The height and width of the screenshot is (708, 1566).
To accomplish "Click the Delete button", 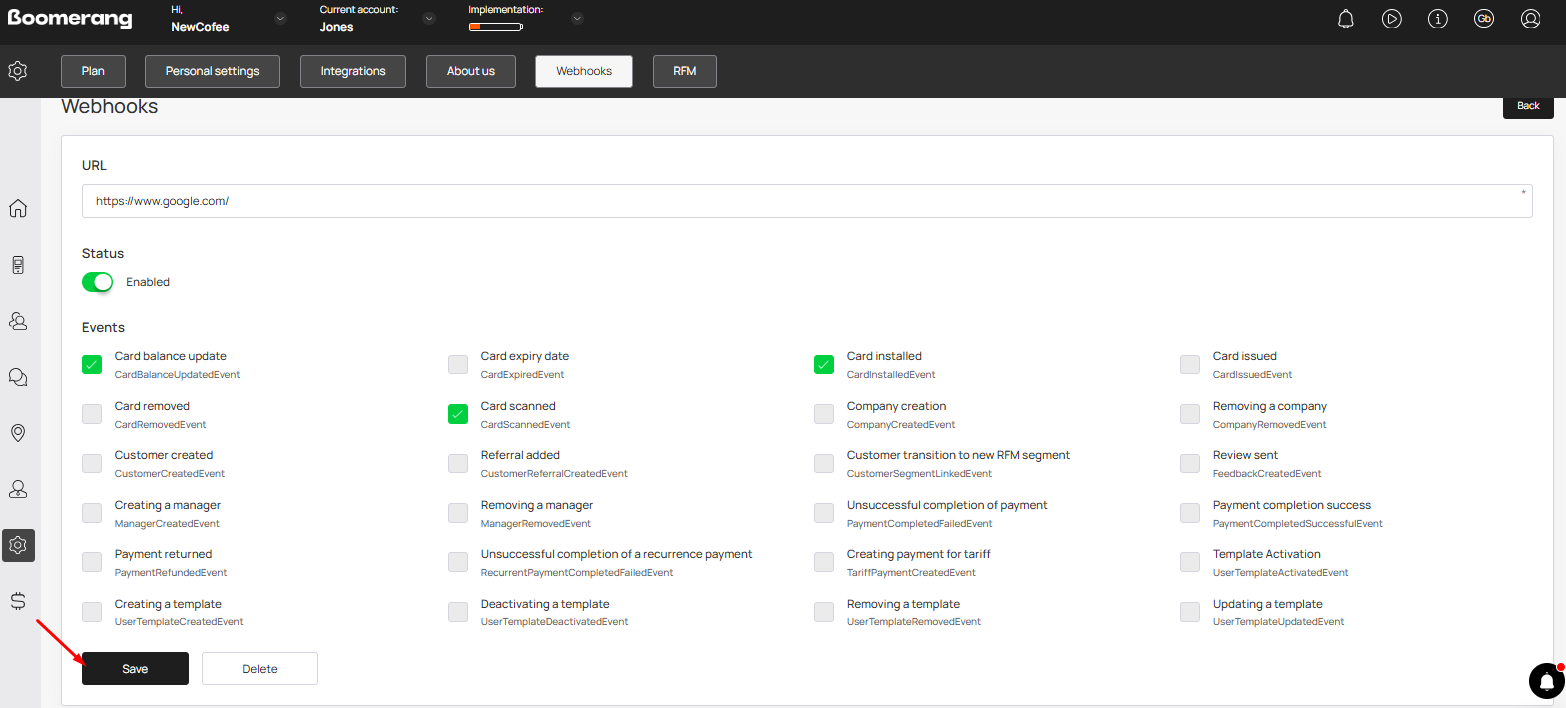I will tap(260, 669).
